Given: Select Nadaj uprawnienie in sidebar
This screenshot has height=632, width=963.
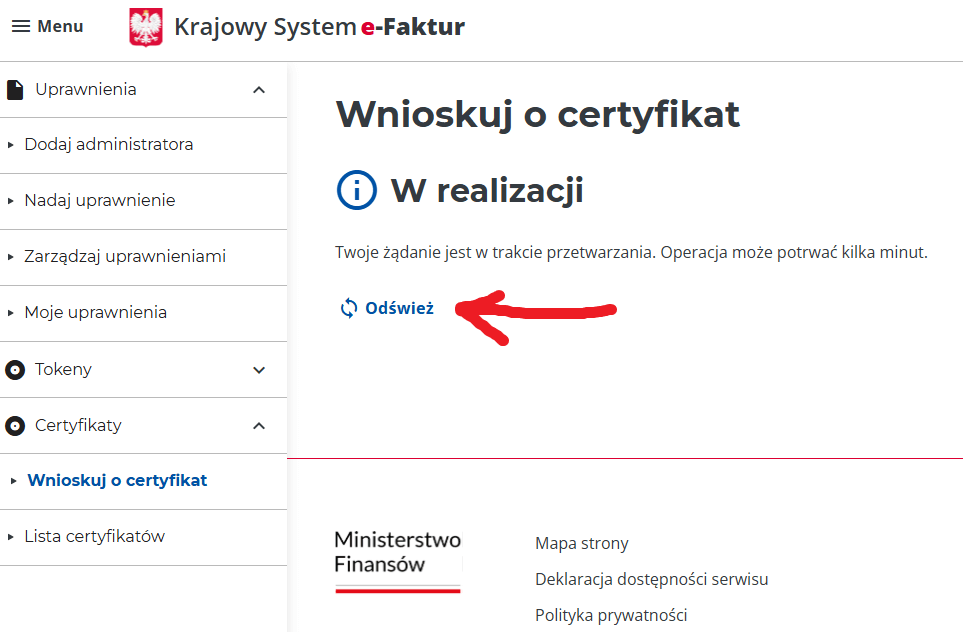Looking at the screenshot, I should [100, 201].
